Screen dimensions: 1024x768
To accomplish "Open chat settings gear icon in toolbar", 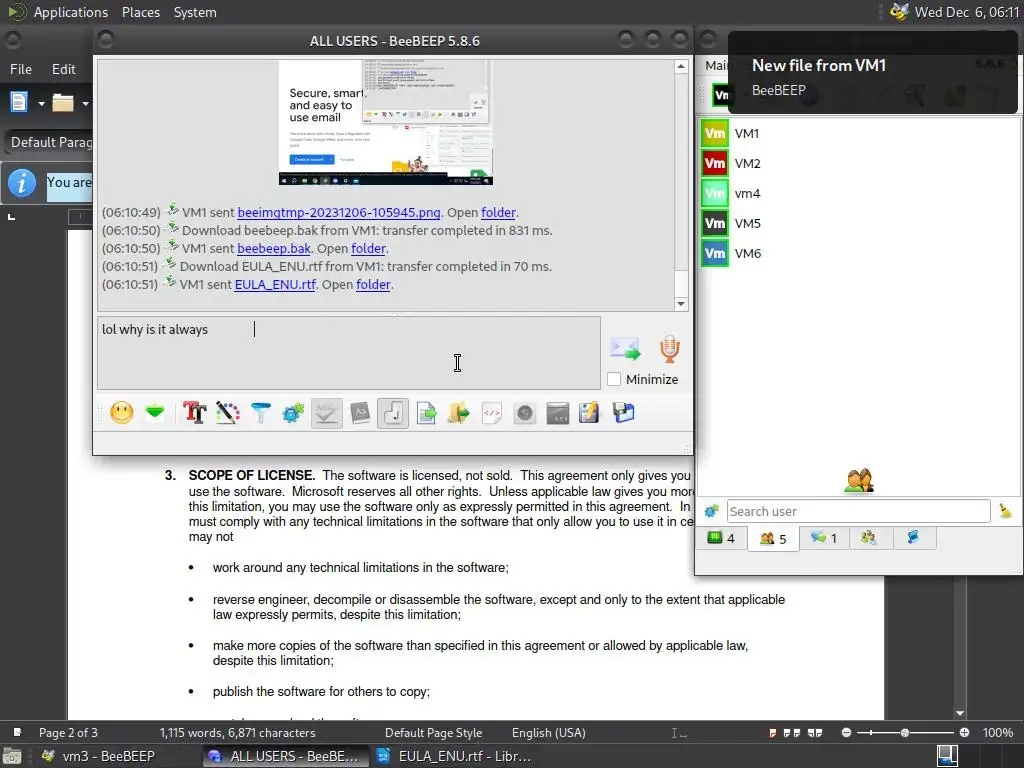I will pyautogui.click(x=293, y=413).
